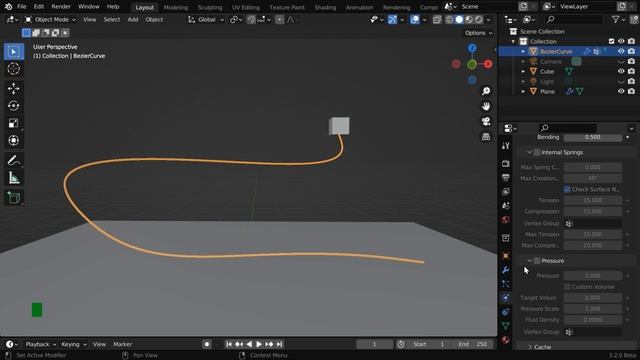Open the Object properties tab
This screenshot has height=360, width=640.
[506, 256]
